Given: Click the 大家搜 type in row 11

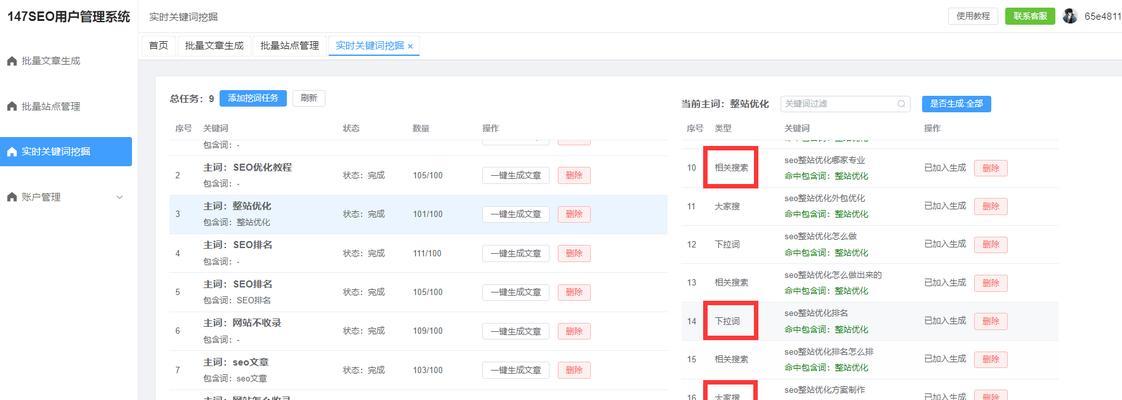Looking at the screenshot, I should click(727, 206).
